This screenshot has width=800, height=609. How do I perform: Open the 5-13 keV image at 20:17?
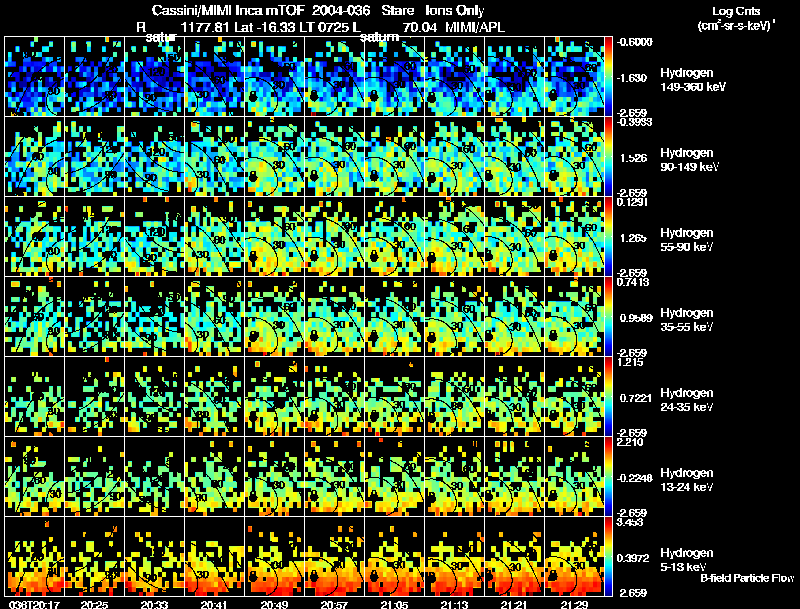pos(34,557)
